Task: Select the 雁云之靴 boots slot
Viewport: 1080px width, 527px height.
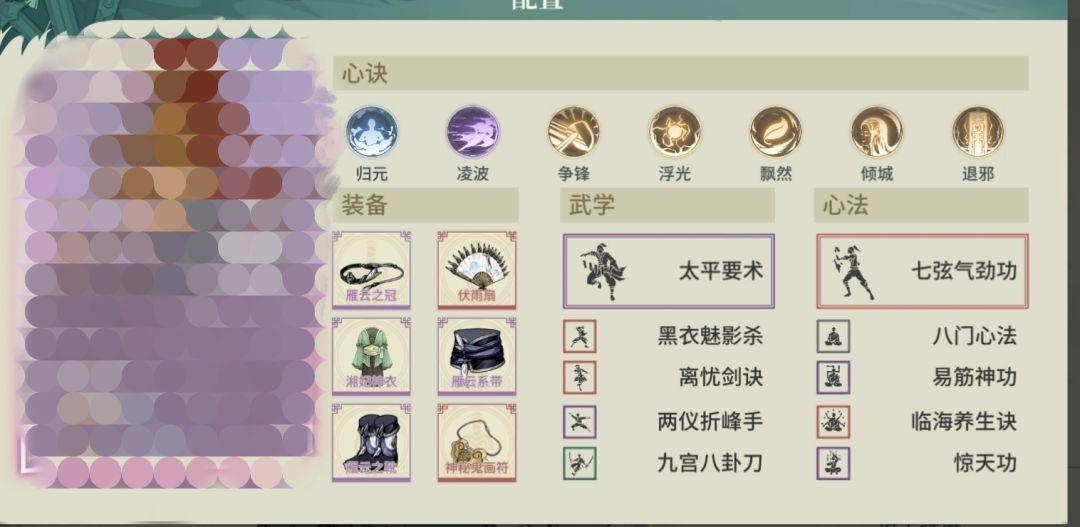Action: [x=372, y=442]
